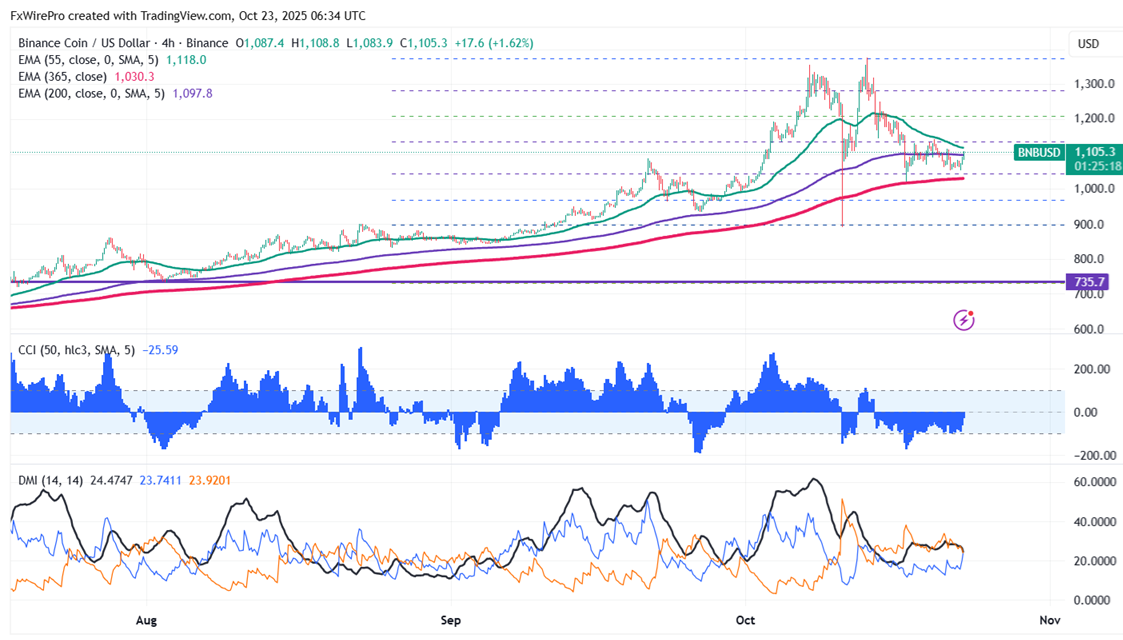The image size is (1123, 640).
Task: Click the 1,118.0 EMA 55 value
Action: coord(186,60)
